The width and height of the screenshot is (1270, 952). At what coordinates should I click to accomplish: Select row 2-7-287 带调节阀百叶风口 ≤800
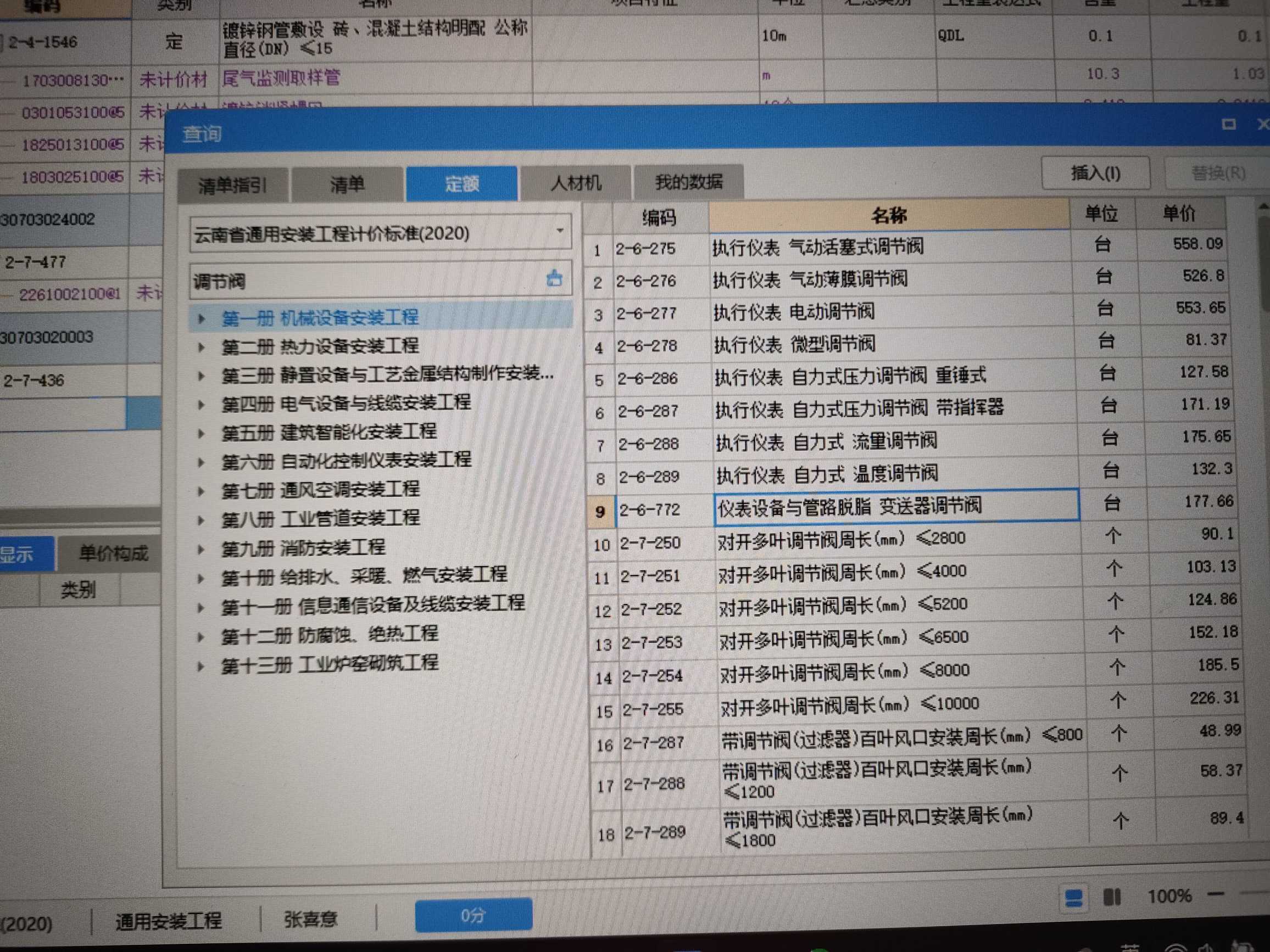tap(919, 738)
